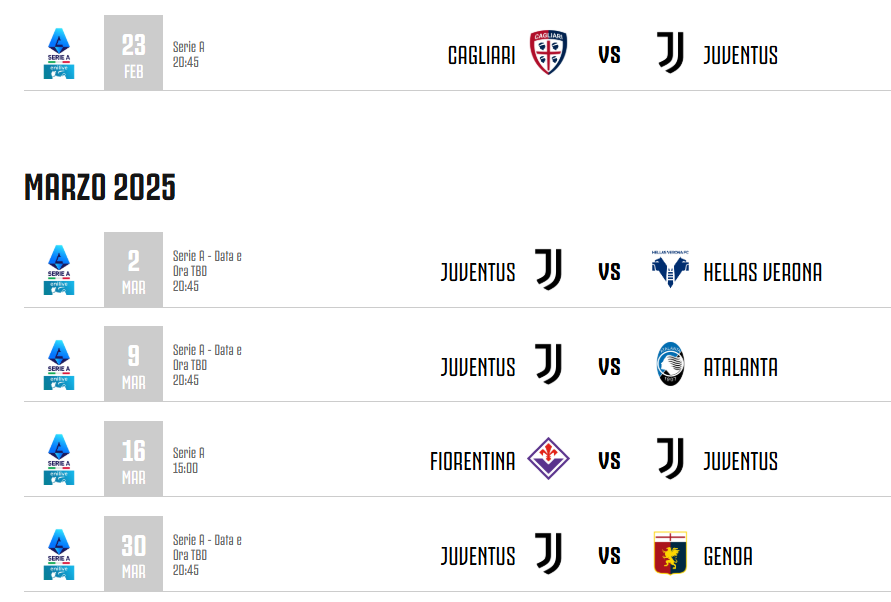This screenshot has width=891, height=602.
Task: Click the Cagliari club crest
Action: 548,52
